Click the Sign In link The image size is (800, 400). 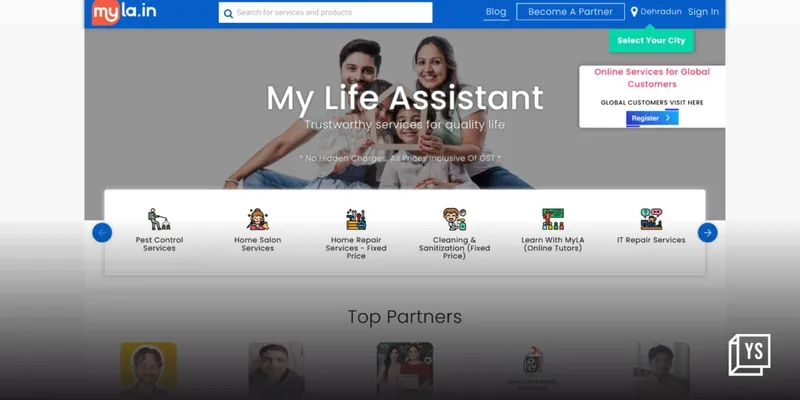703,12
